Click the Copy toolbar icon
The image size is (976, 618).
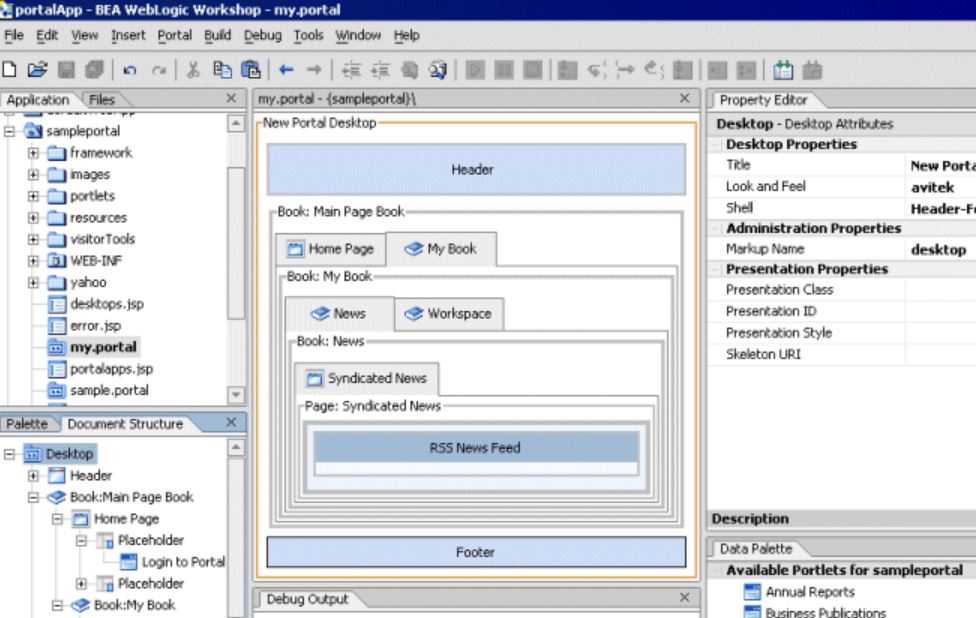pos(222,70)
